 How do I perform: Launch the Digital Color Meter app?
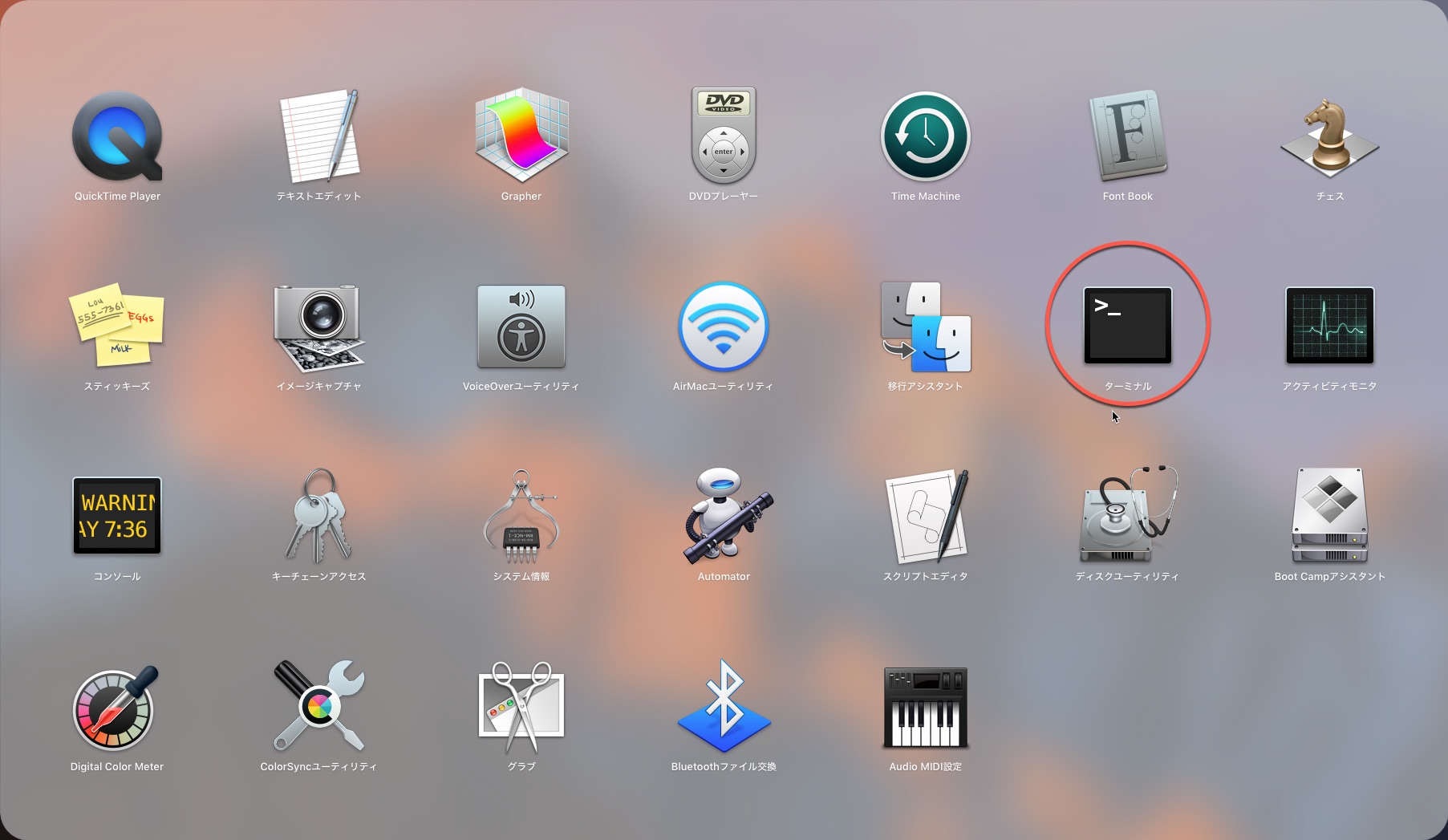click(117, 707)
